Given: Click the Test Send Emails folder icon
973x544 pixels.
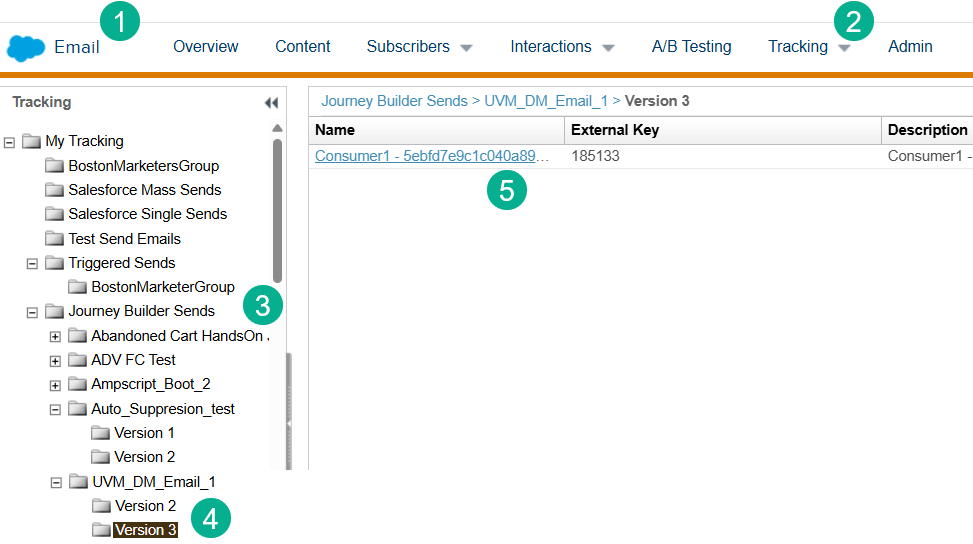Looking at the screenshot, I should (54, 239).
